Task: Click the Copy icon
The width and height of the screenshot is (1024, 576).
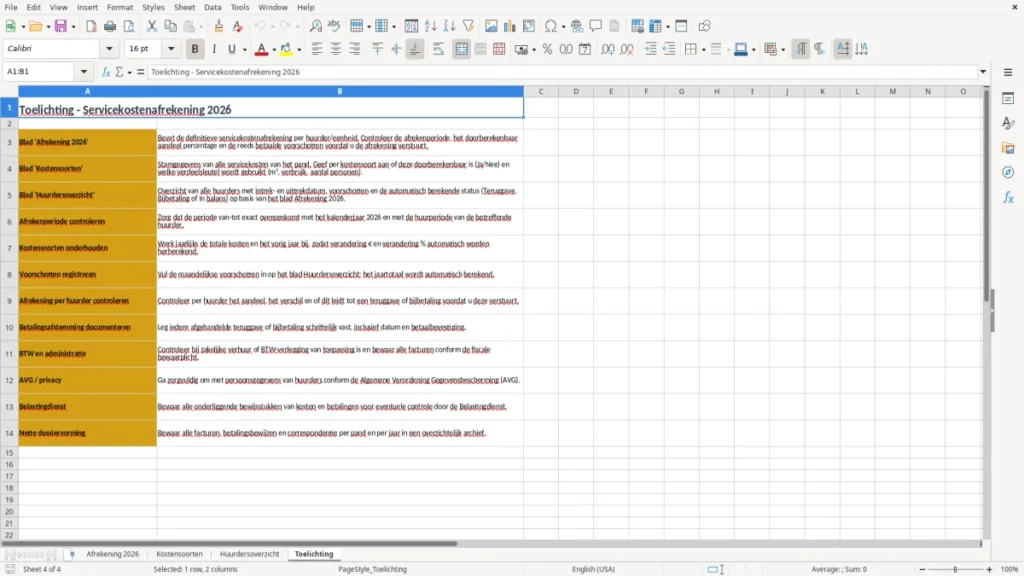Action: 170,26
